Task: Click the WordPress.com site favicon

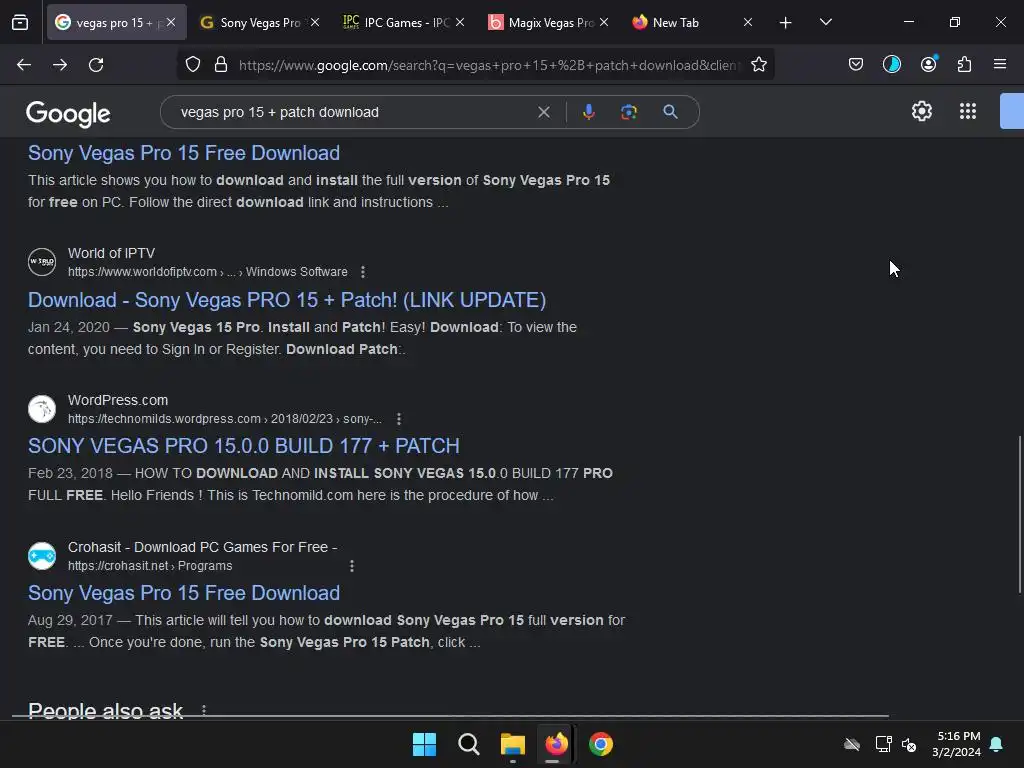Action: coord(42,409)
